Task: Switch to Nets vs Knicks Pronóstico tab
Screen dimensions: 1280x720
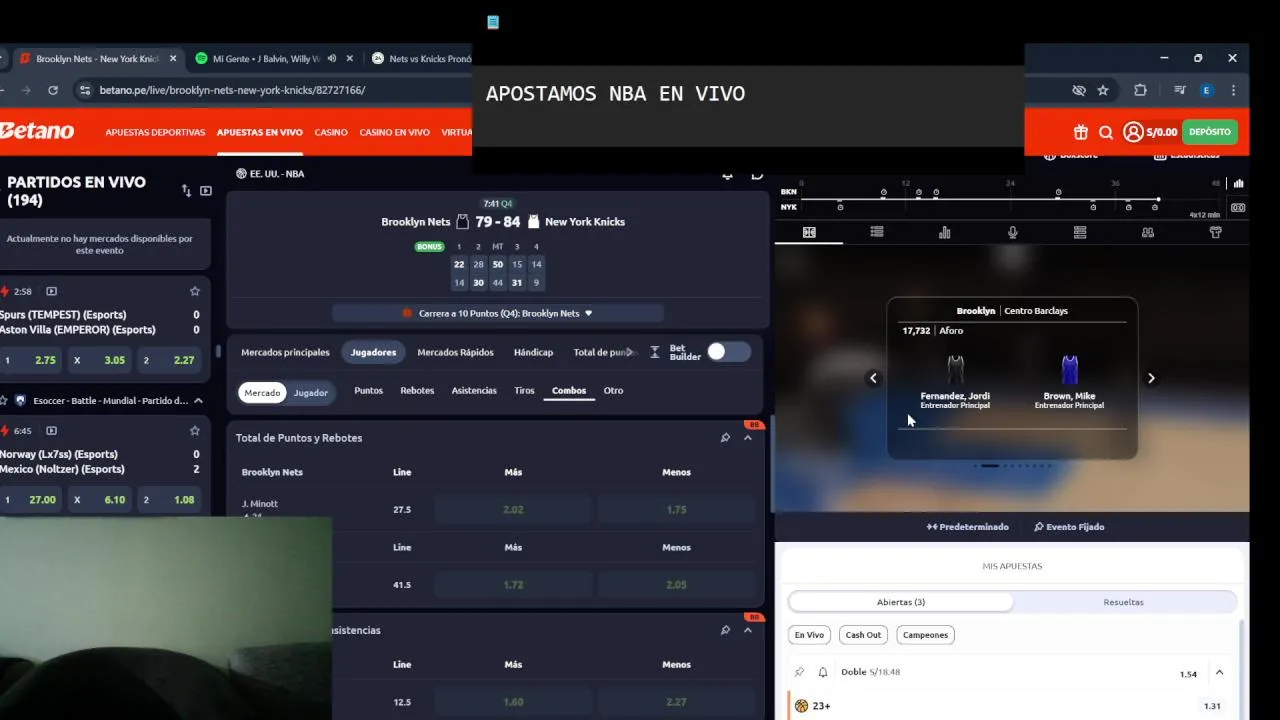Action: [x=420, y=59]
